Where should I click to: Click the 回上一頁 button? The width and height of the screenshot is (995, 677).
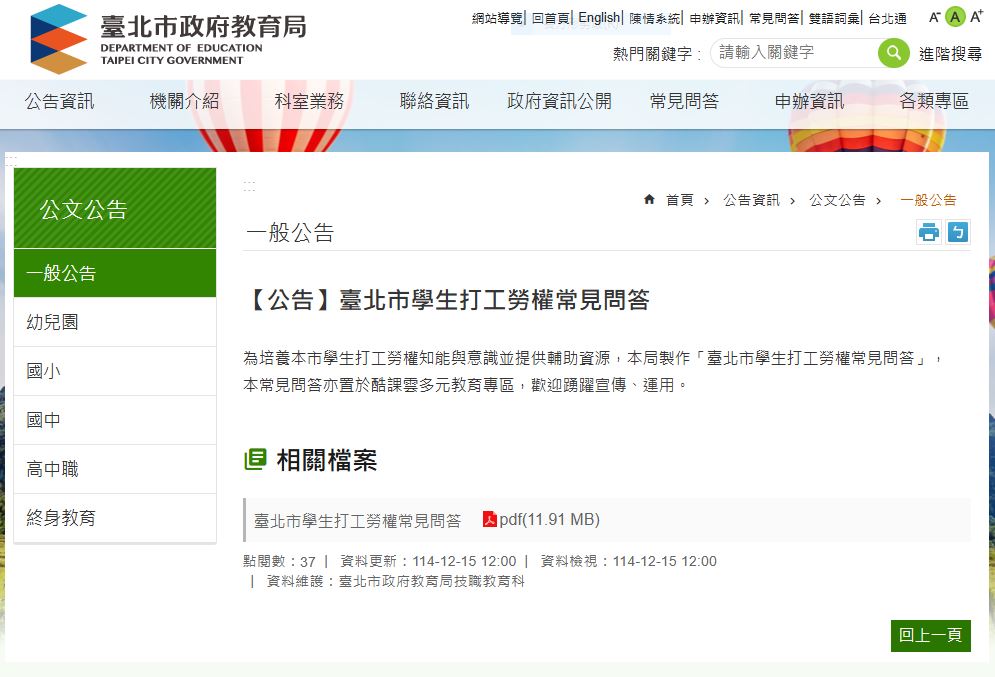pyautogui.click(x=929, y=635)
